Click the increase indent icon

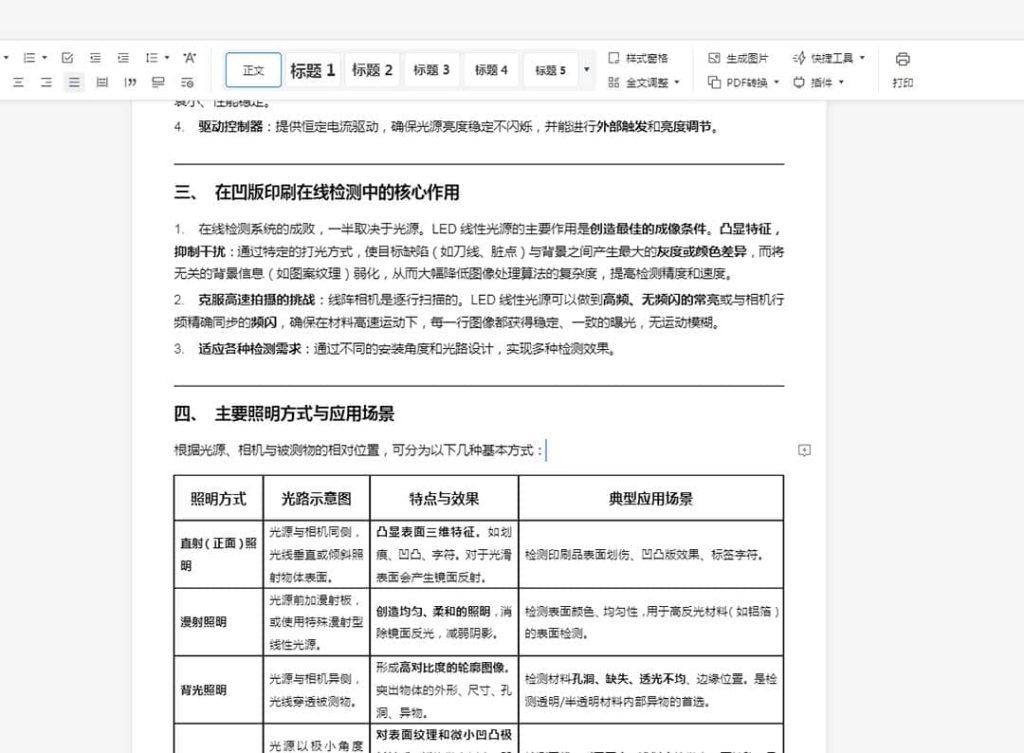[x=124, y=58]
